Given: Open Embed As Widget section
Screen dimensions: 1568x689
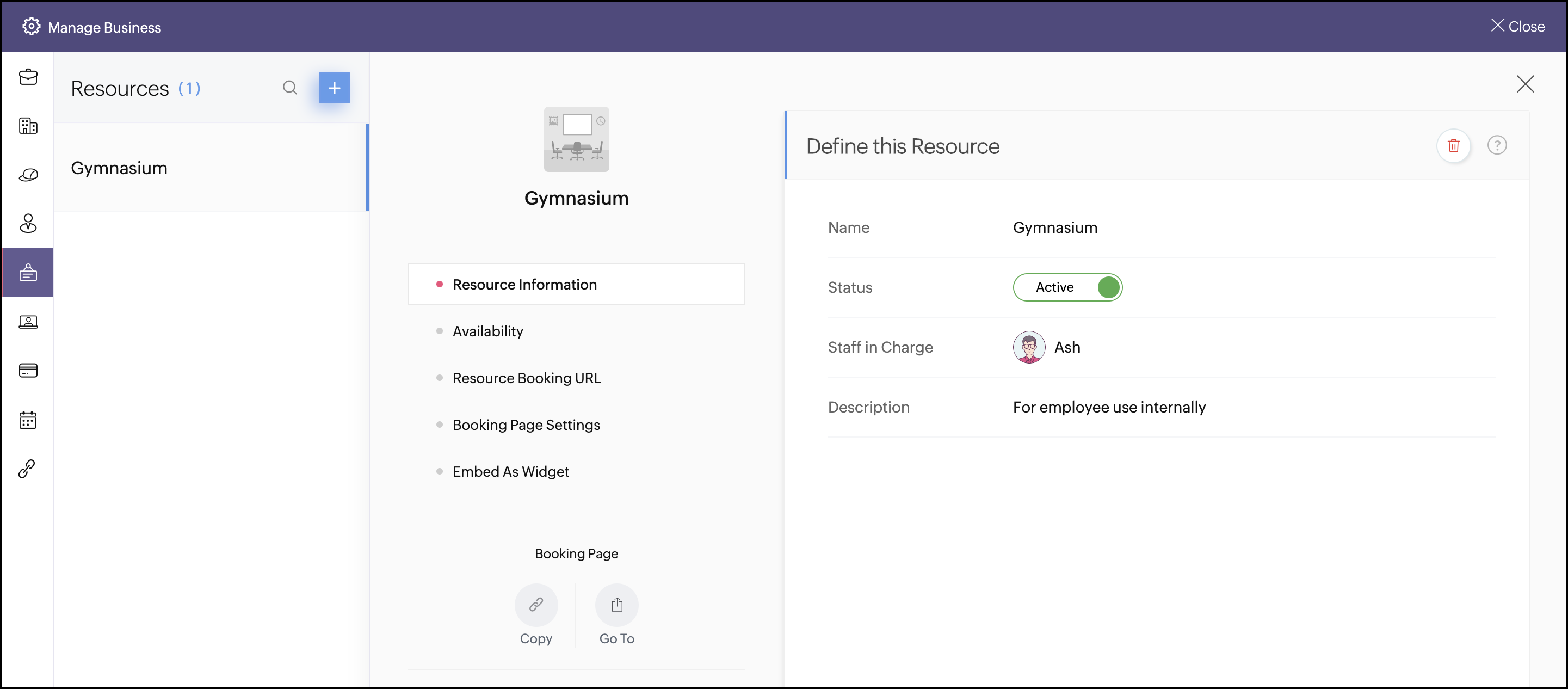Looking at the screenshot, I should click(510, 472).
